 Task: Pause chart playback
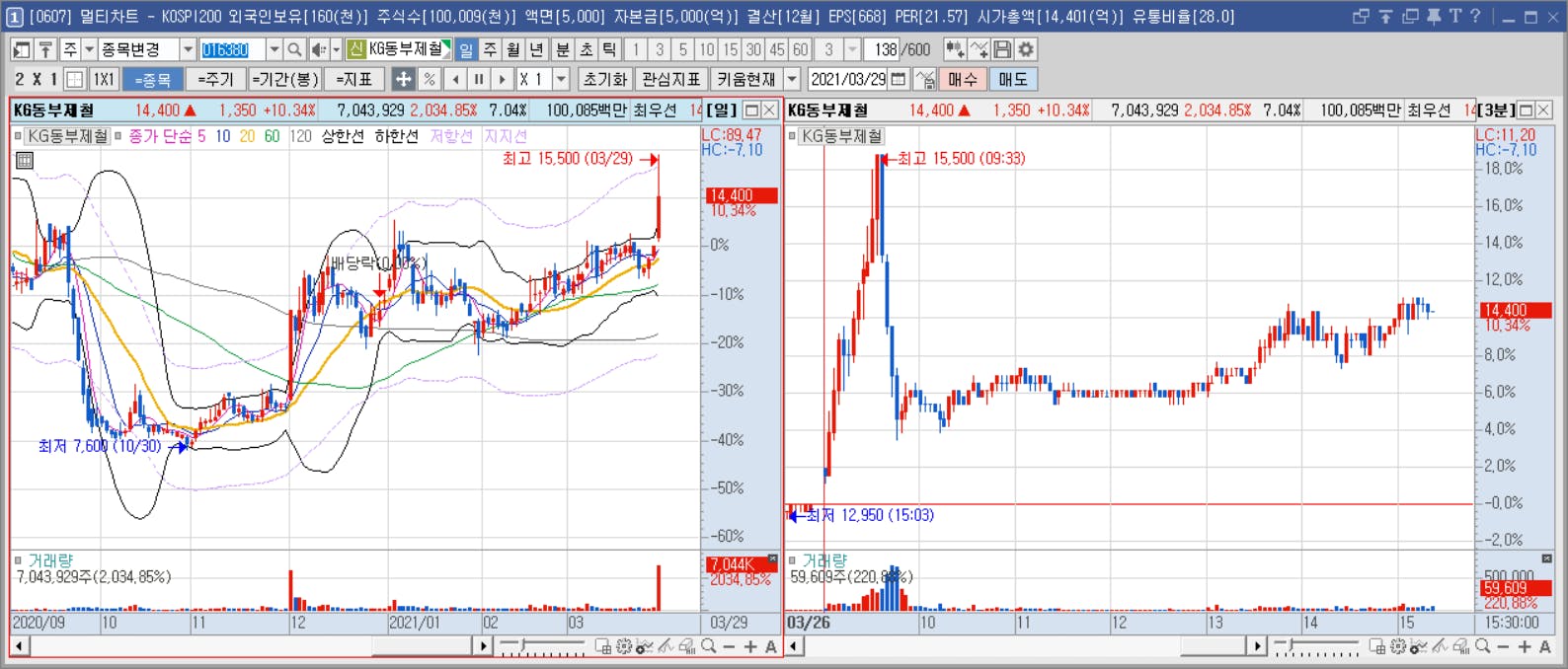[479, 79]
